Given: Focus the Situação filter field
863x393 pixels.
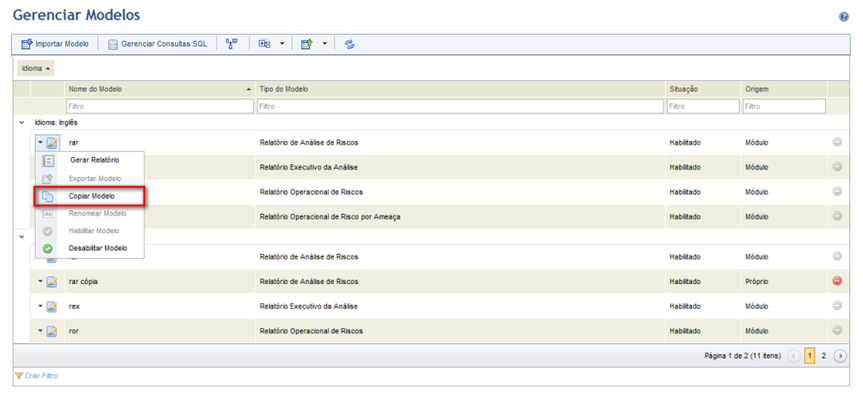Looking at the screenshot, I should (703, 106).
